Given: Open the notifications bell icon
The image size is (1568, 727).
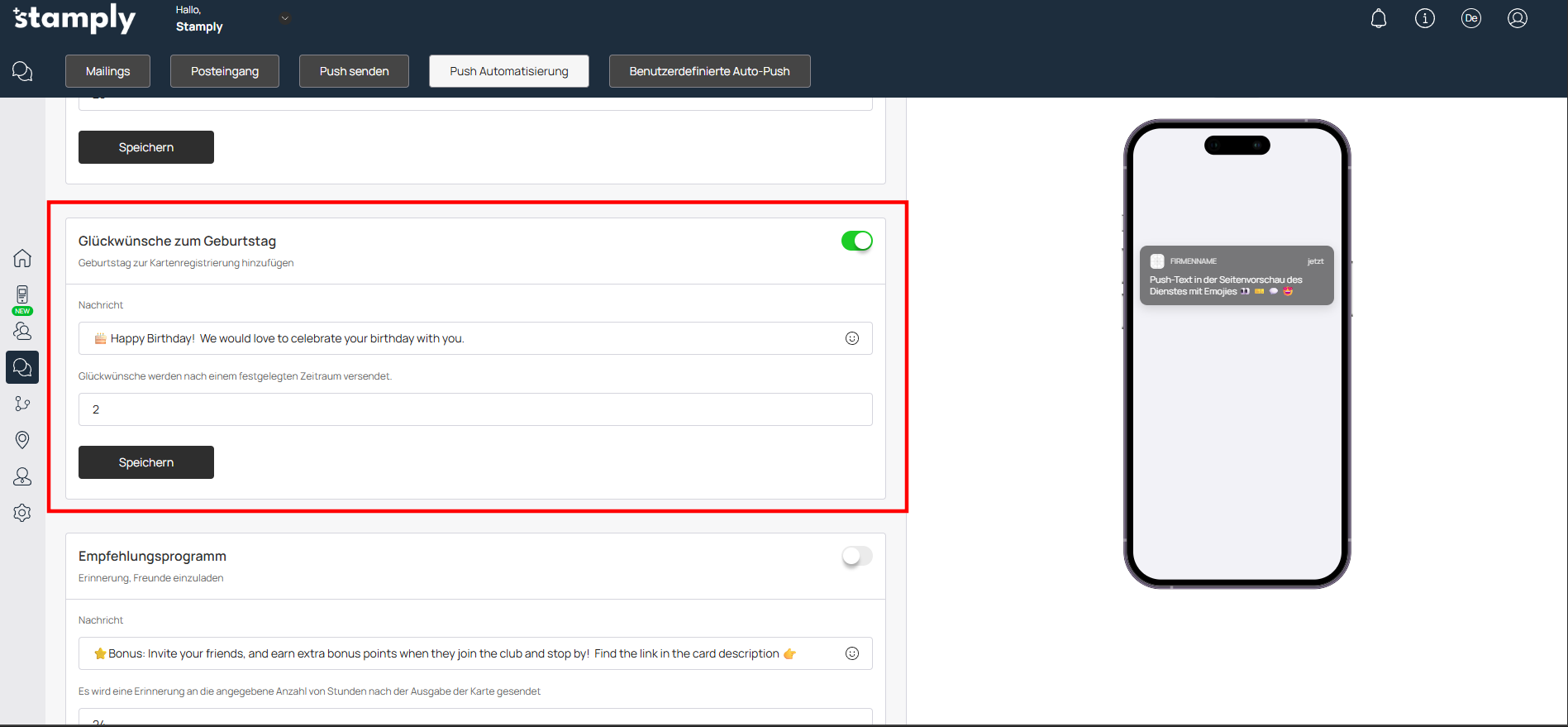Looking at the screenshot, I should (x=1378, y=18).
